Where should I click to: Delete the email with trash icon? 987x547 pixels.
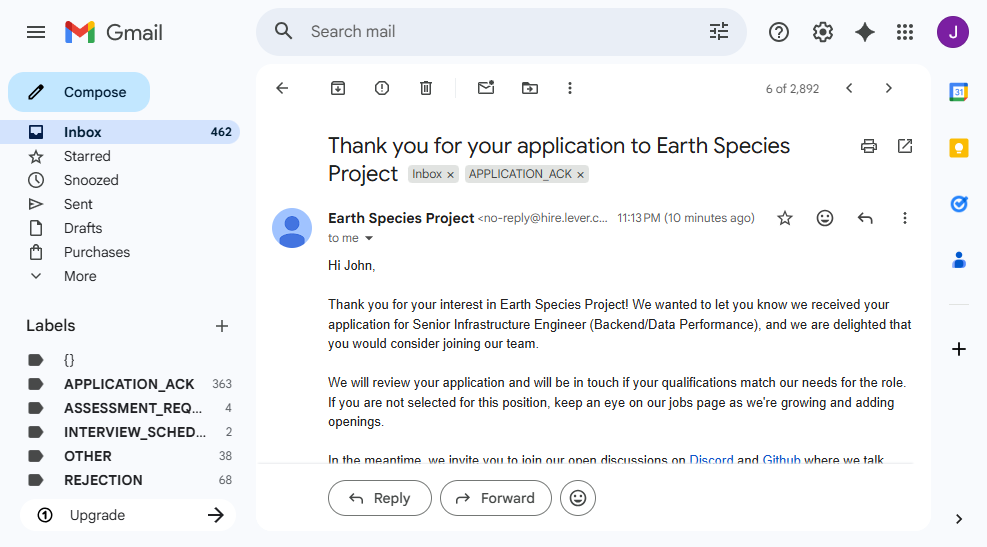coord(426,88)
